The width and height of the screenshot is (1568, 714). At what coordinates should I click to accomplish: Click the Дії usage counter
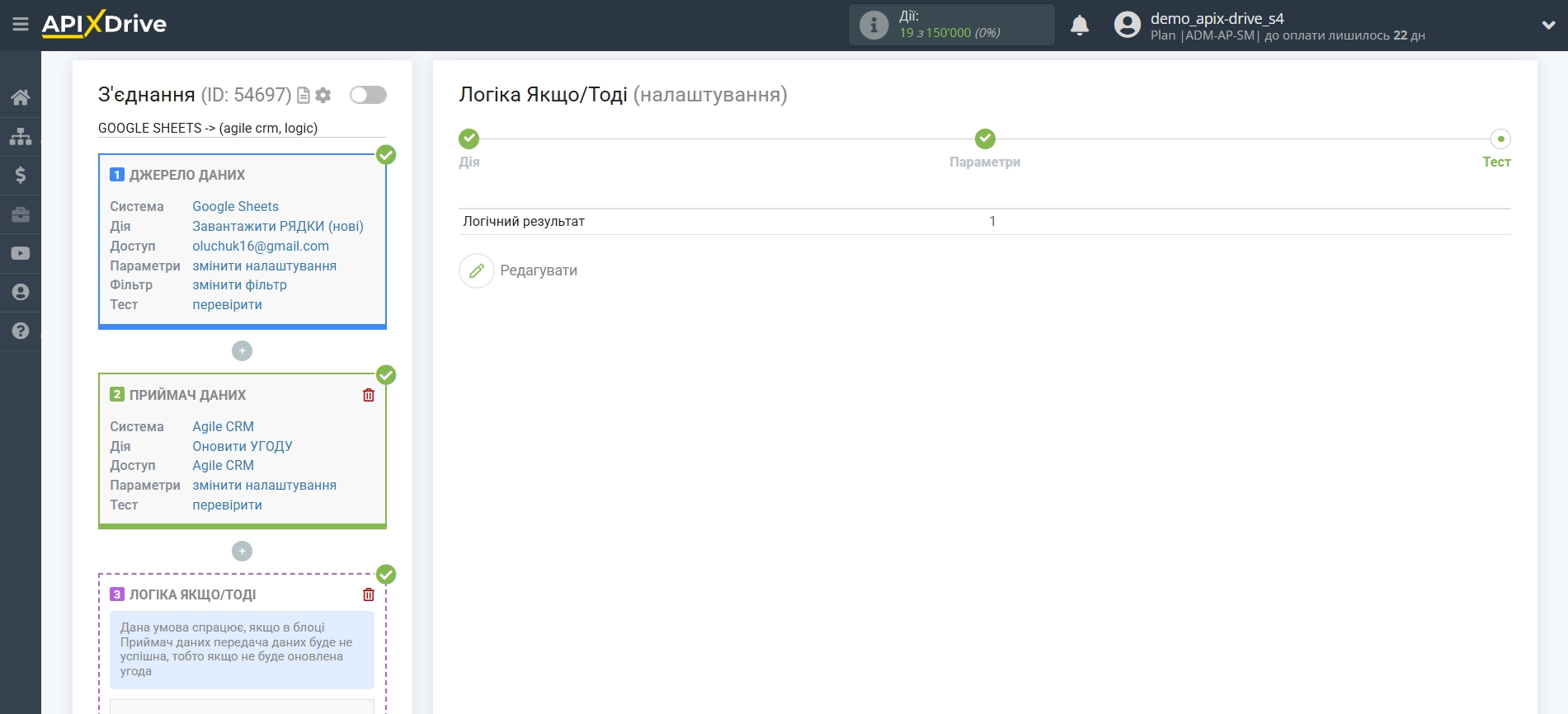point(951,25)
